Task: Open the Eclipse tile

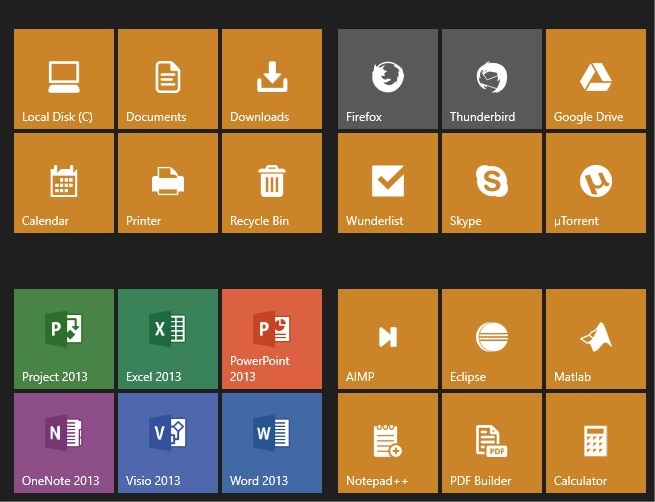Action: tap(492, 339)
